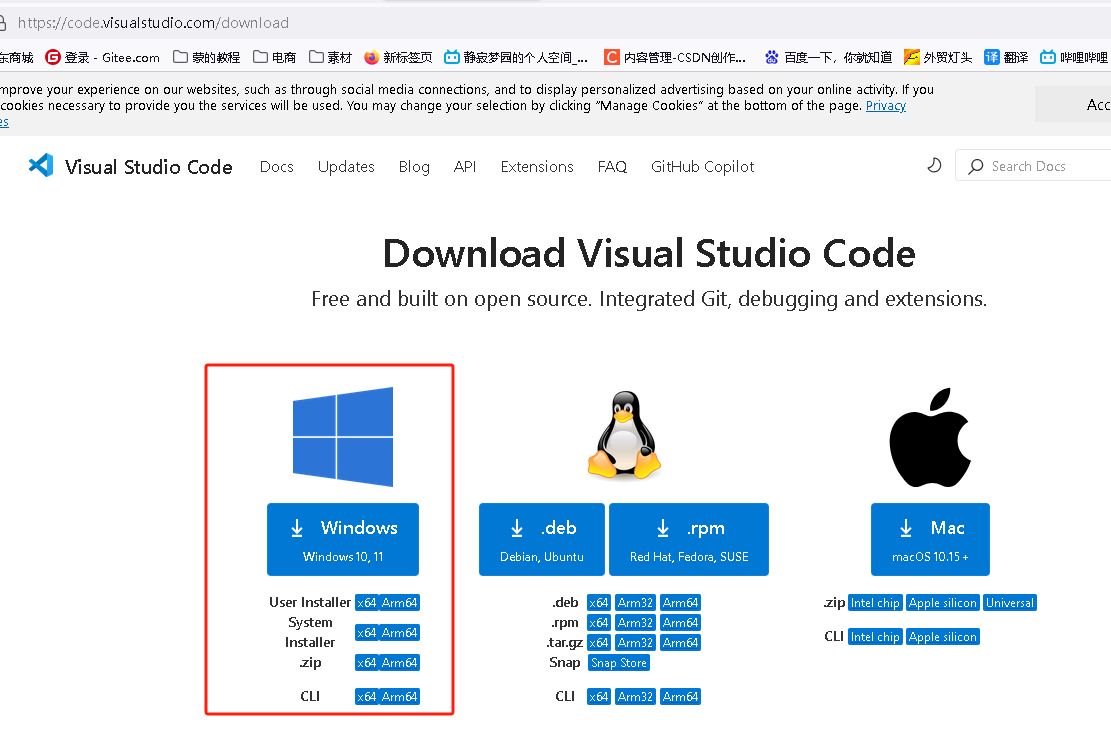1111x742 pixels.
Task: Open the GitHub Copilot menu item
Action: [702, 167]
